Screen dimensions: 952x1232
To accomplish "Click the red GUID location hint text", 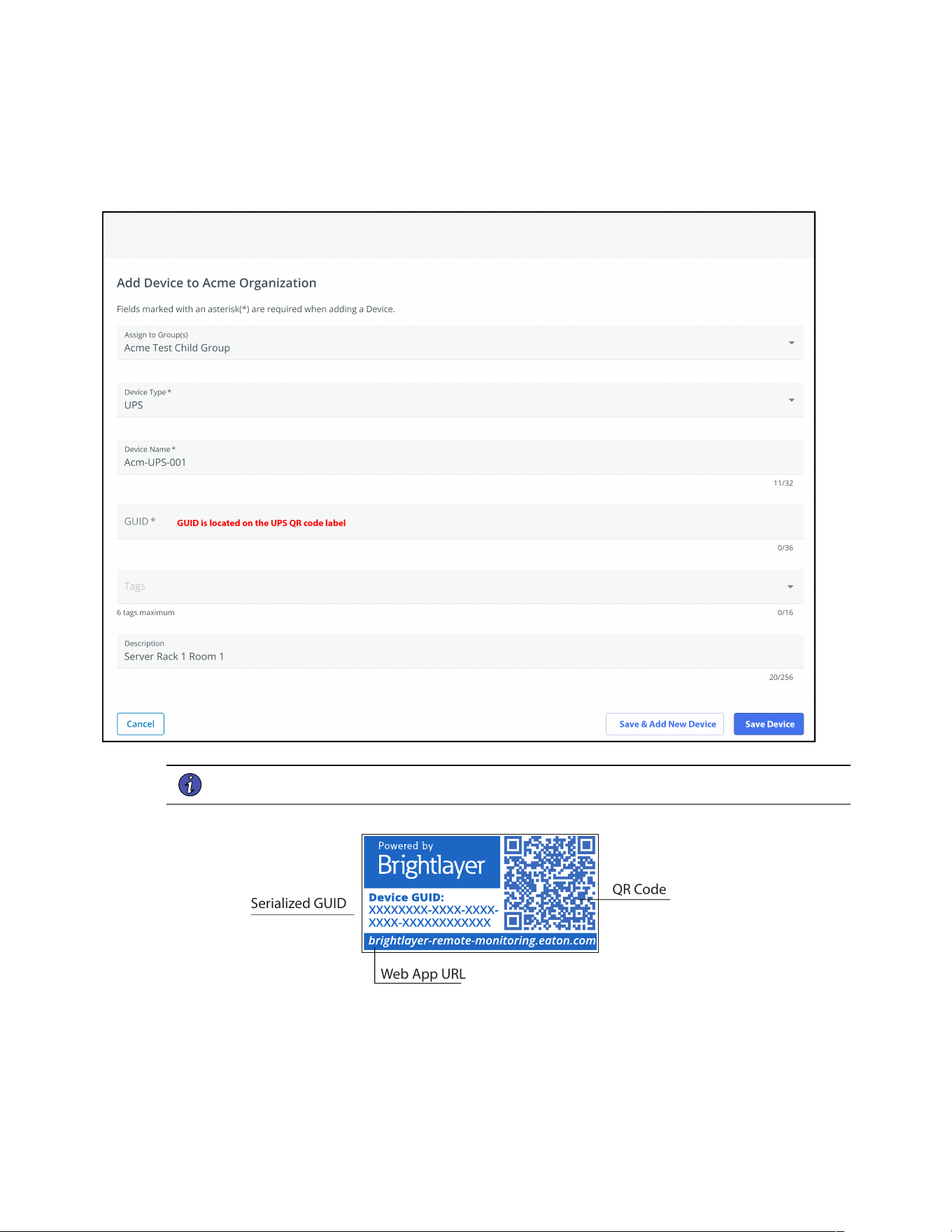I will click(261, 523).
